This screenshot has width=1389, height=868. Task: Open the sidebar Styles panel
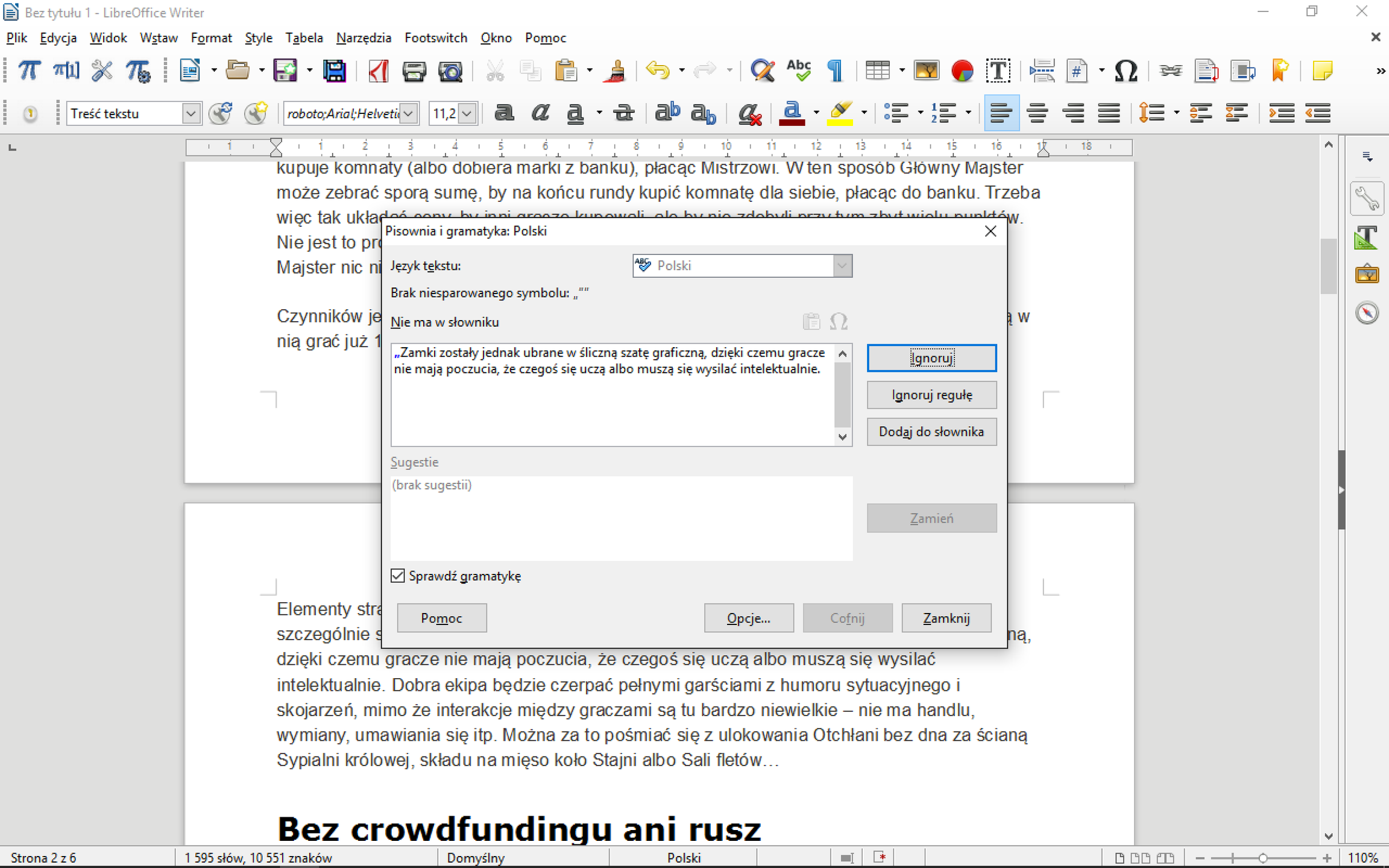(x=1367, y=237)
